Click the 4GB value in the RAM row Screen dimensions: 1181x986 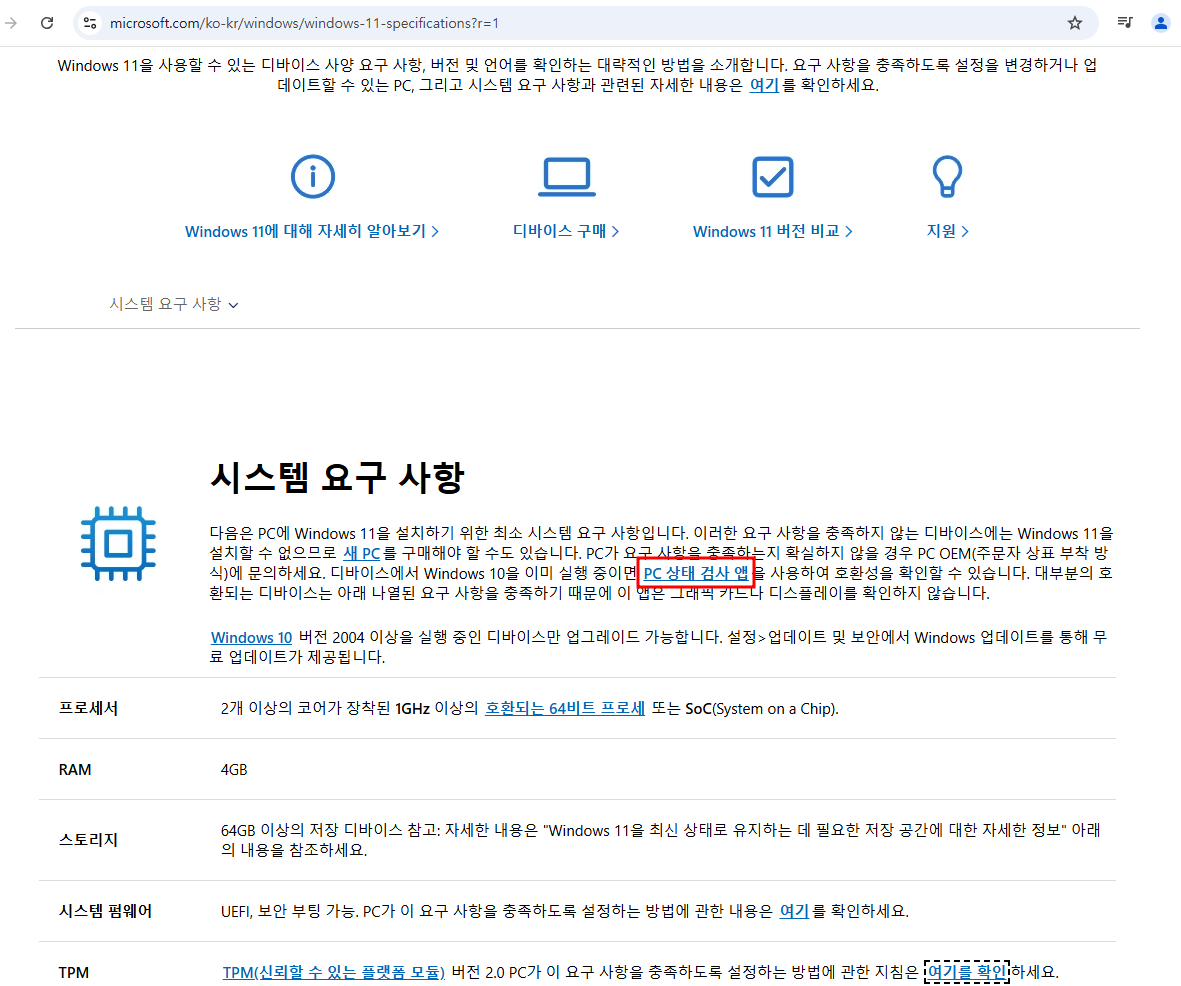(234, 769)
